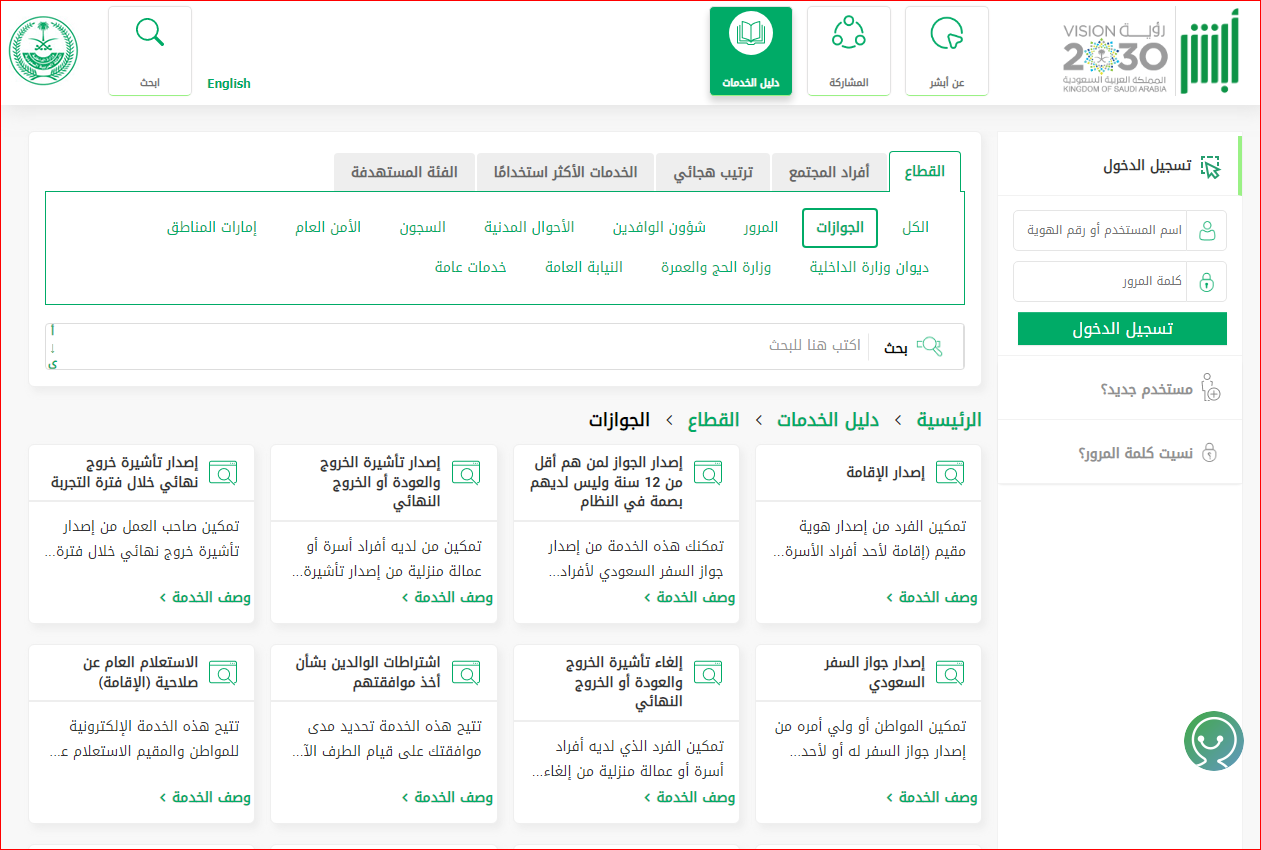
Task: Switch the site language to English
Action: pyautogui.click(x=229, y=84)
